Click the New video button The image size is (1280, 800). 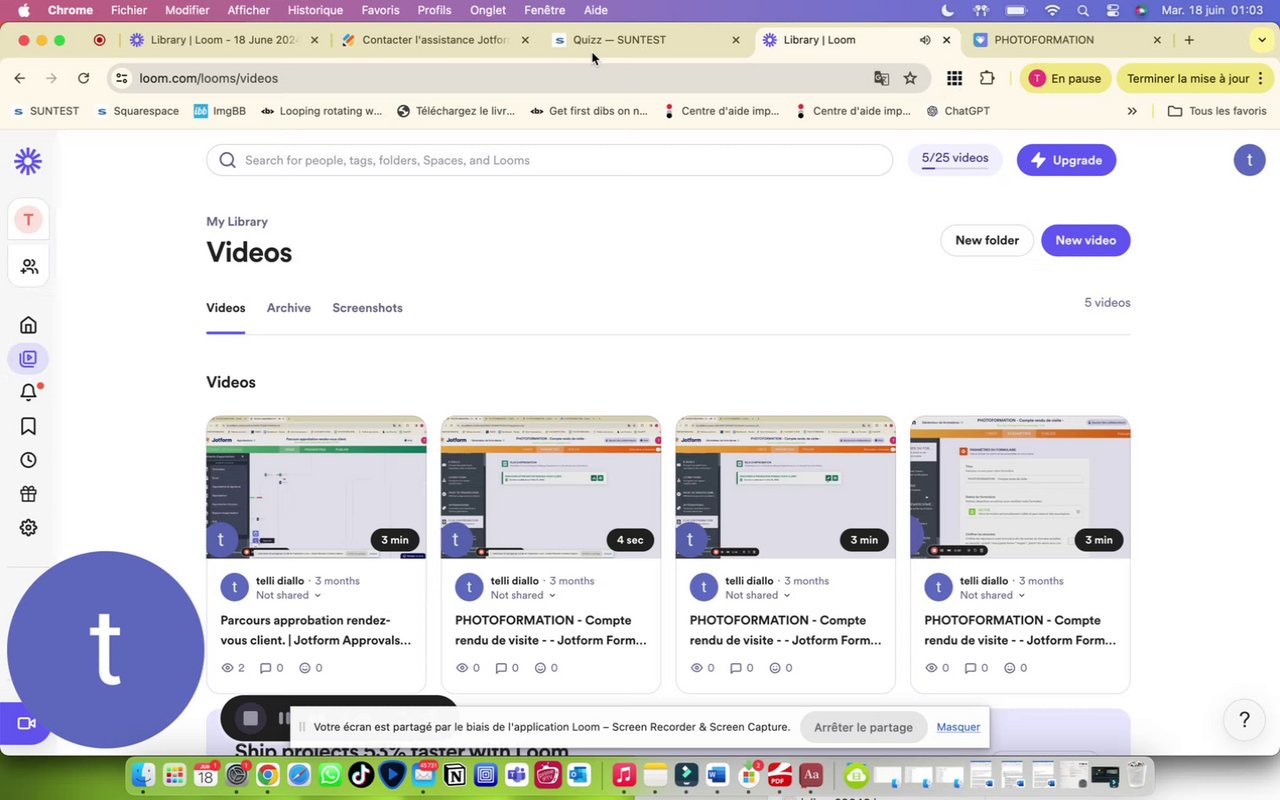pyautogui.click(x=1086, y=240)
